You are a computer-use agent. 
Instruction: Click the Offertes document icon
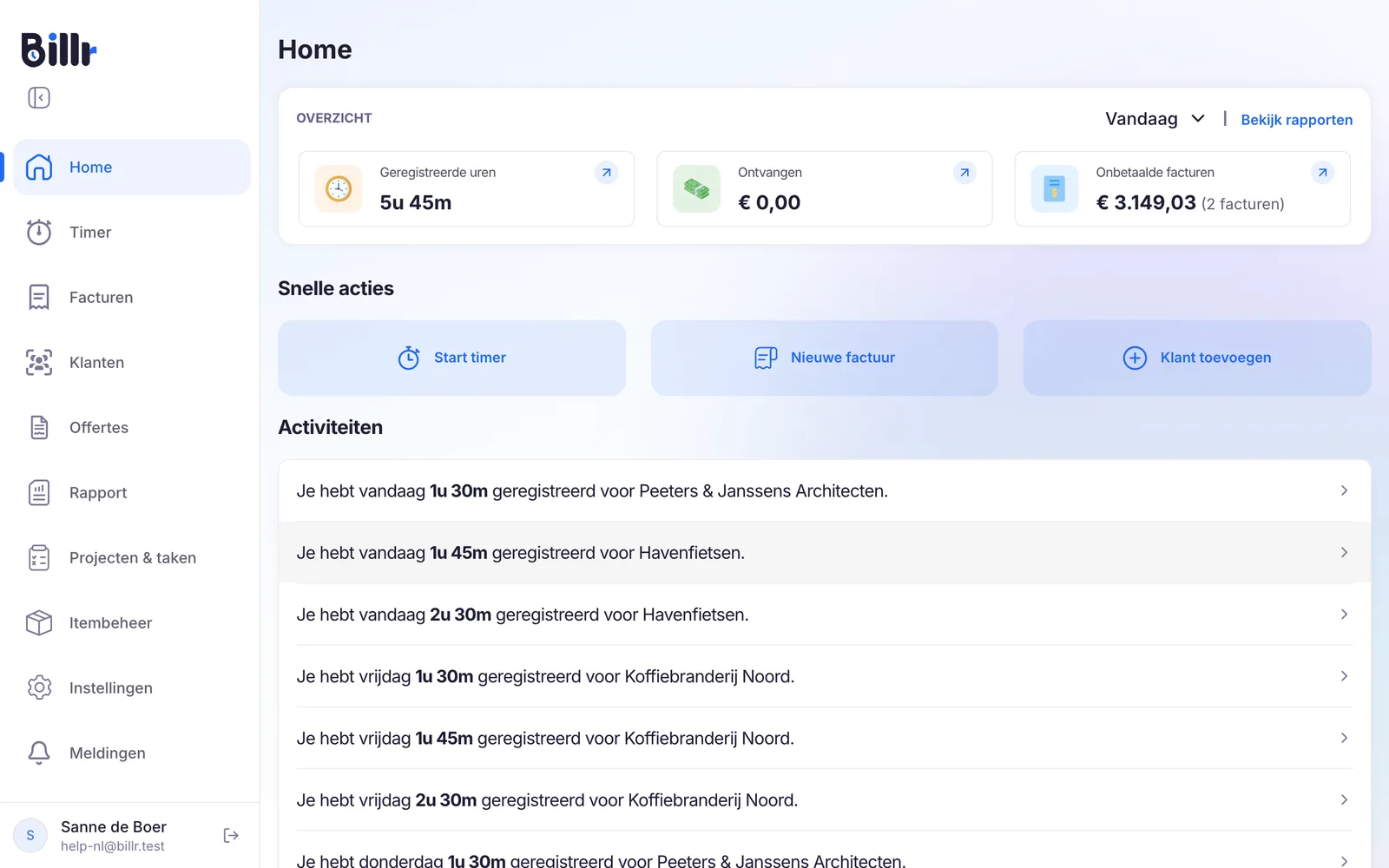tap(39, 427)
